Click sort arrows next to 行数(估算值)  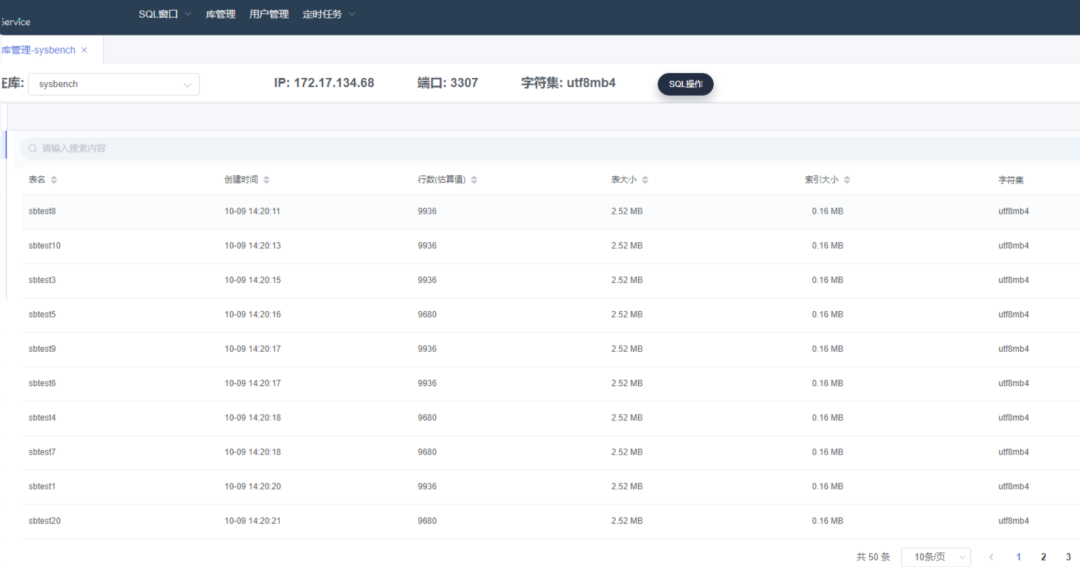pyautogui.click(x=474, y=180)
